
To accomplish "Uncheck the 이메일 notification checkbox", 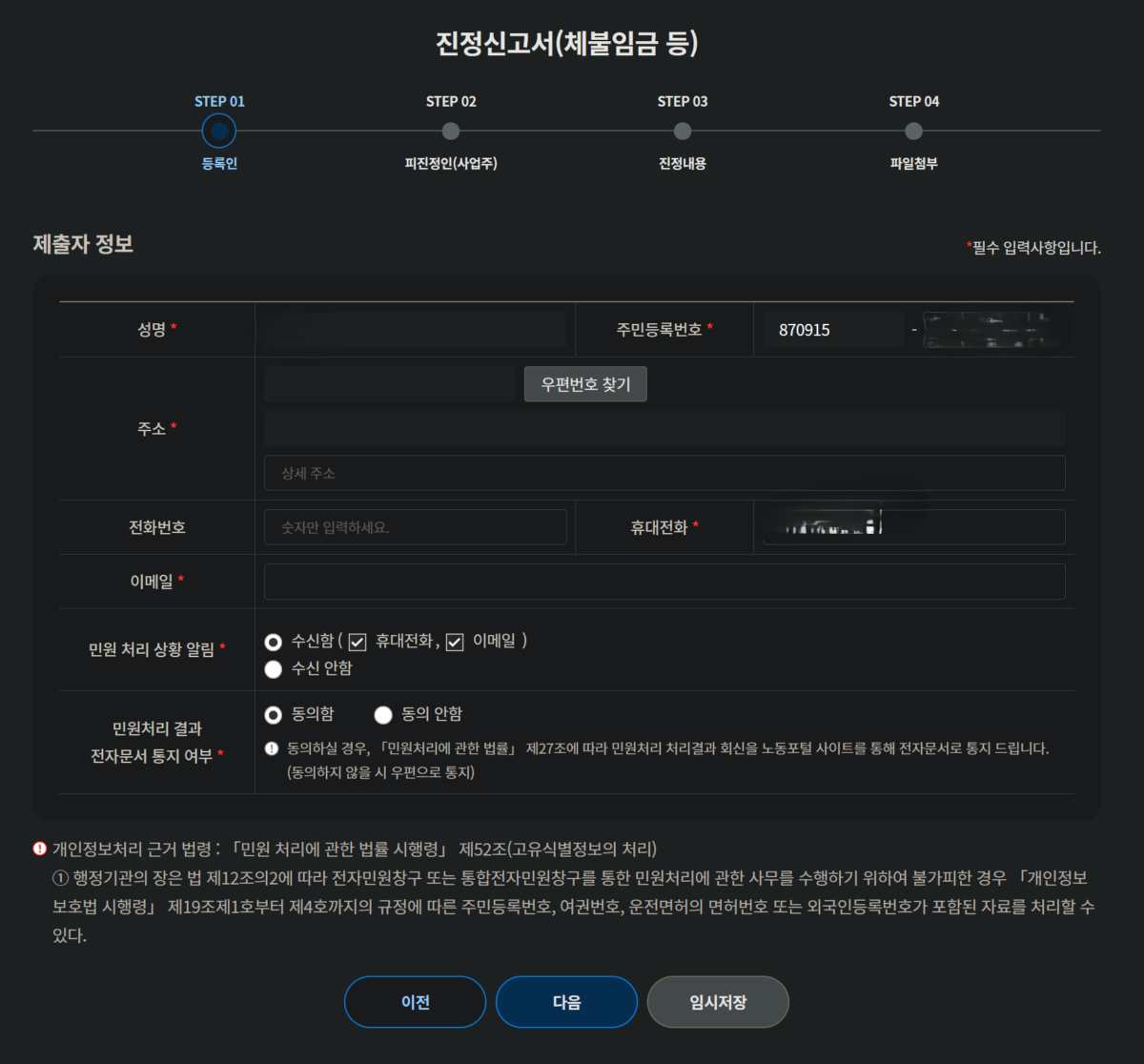I will 455,642.
